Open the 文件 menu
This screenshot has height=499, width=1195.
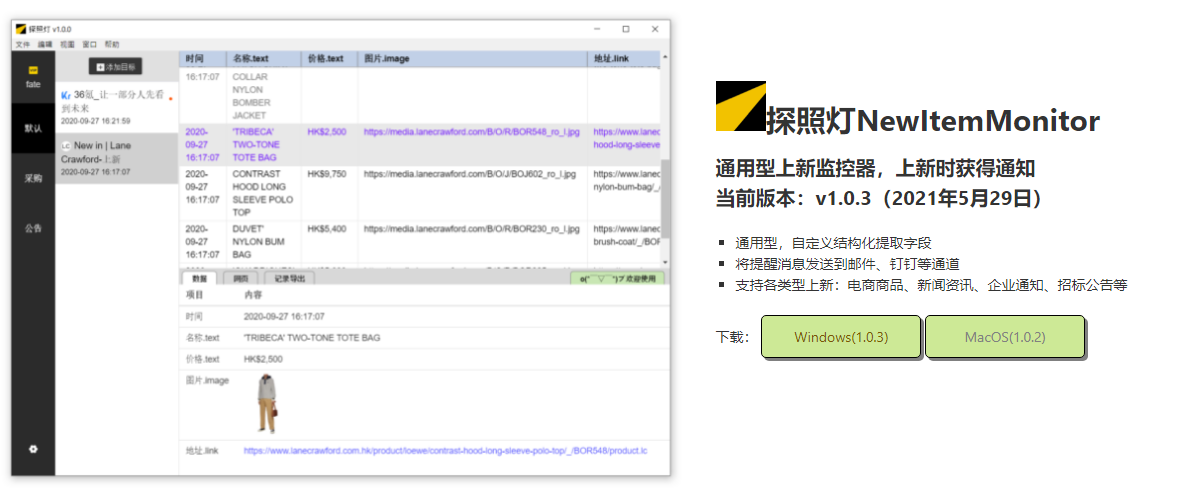point(22,45)
